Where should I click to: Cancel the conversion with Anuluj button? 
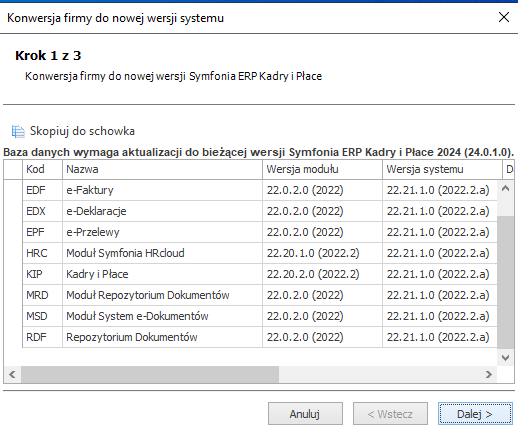click(x=305, y=414)
